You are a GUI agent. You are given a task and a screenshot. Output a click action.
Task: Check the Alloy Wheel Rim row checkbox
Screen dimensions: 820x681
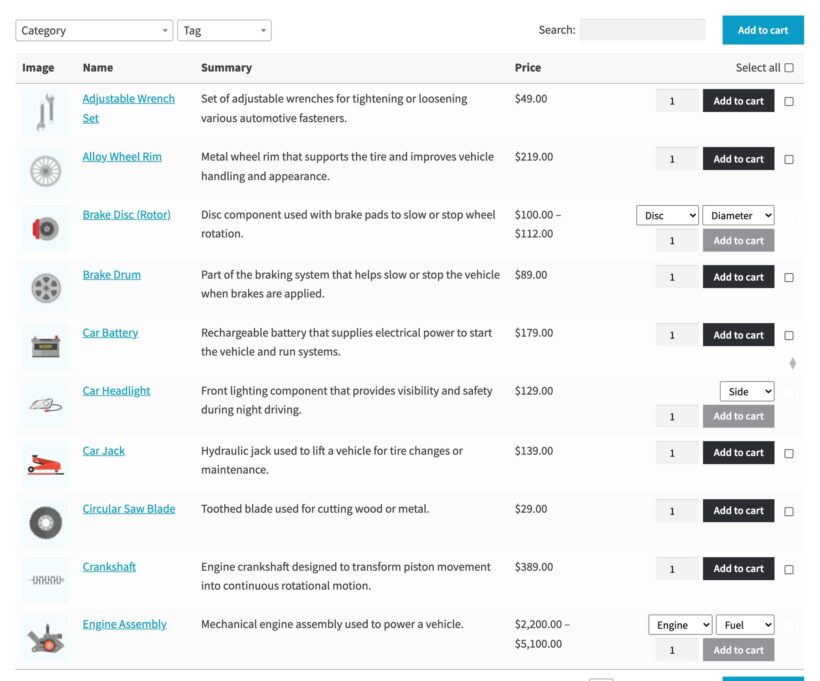[x=789, y=160]
